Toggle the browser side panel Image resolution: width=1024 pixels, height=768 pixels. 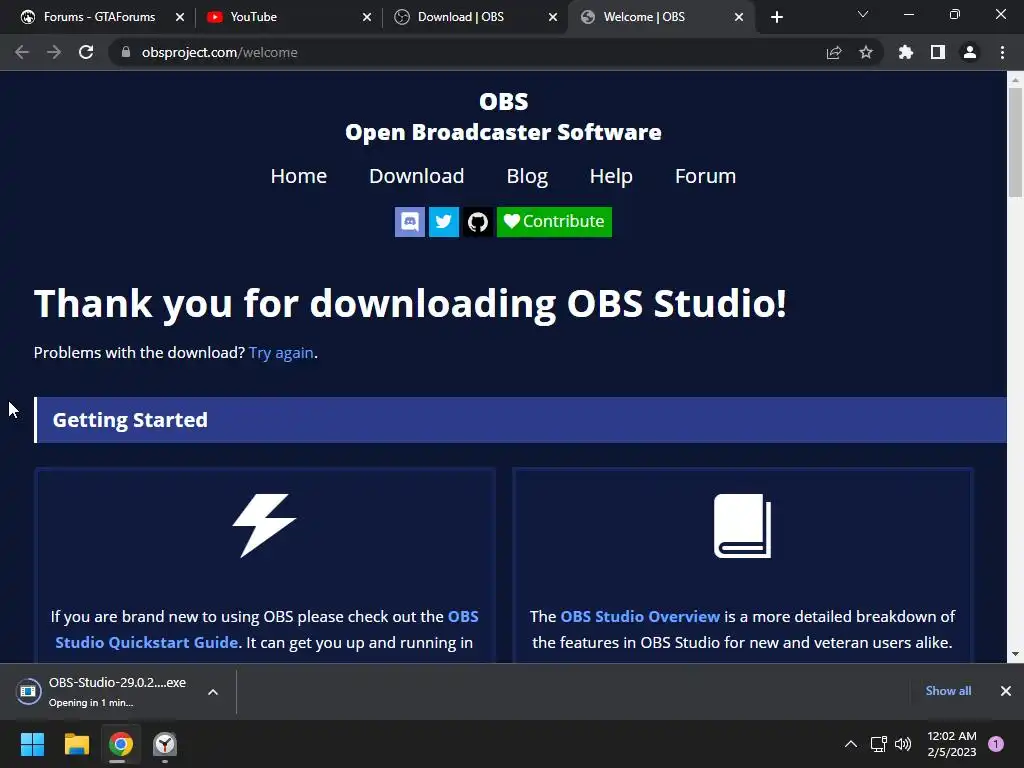coord(938,52)
